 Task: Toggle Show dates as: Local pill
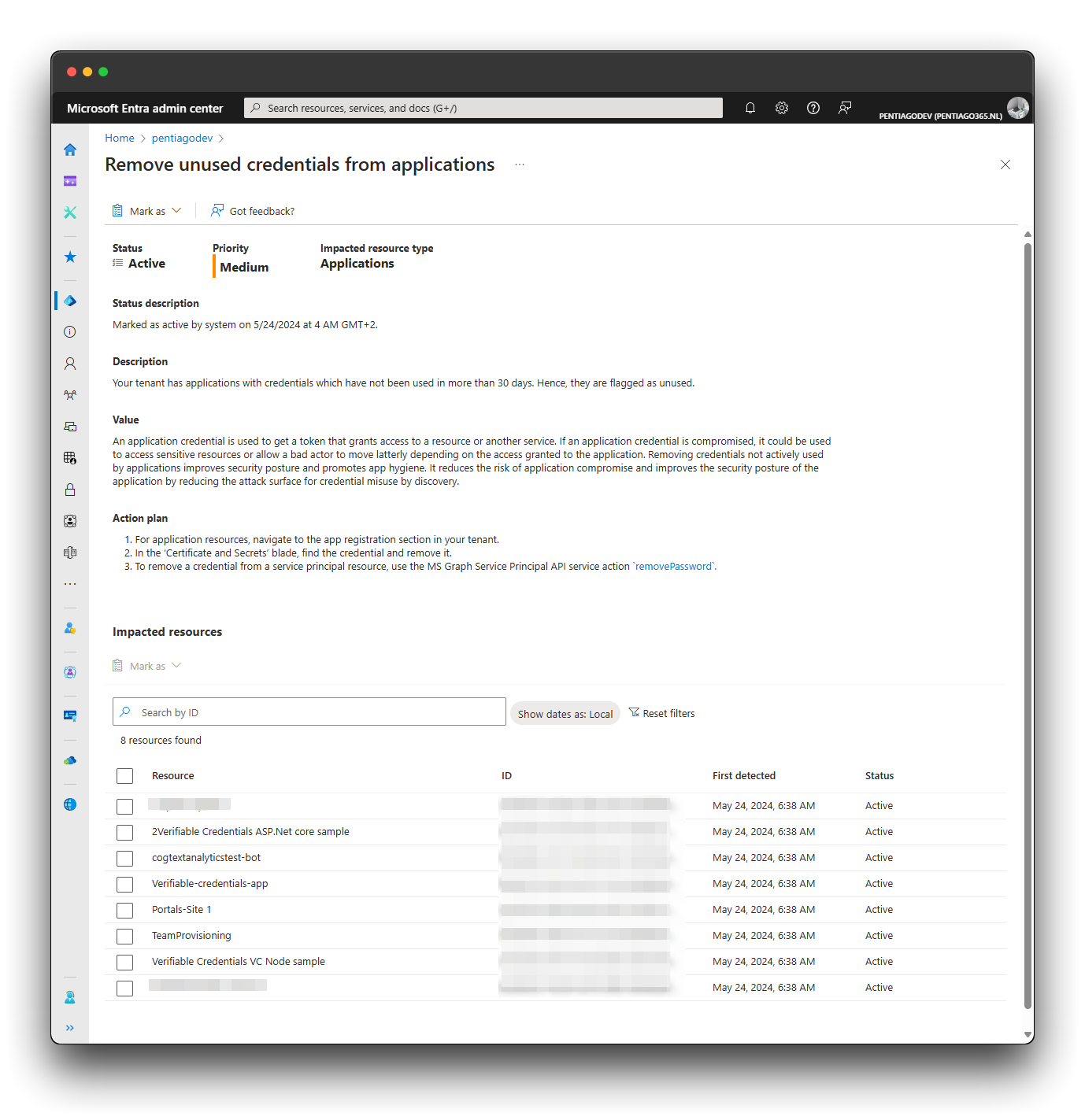click(x=565, y=714)
